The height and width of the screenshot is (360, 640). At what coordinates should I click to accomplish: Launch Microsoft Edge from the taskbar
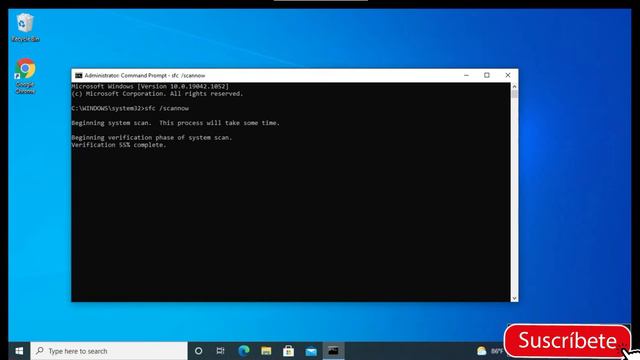point(244,351)
